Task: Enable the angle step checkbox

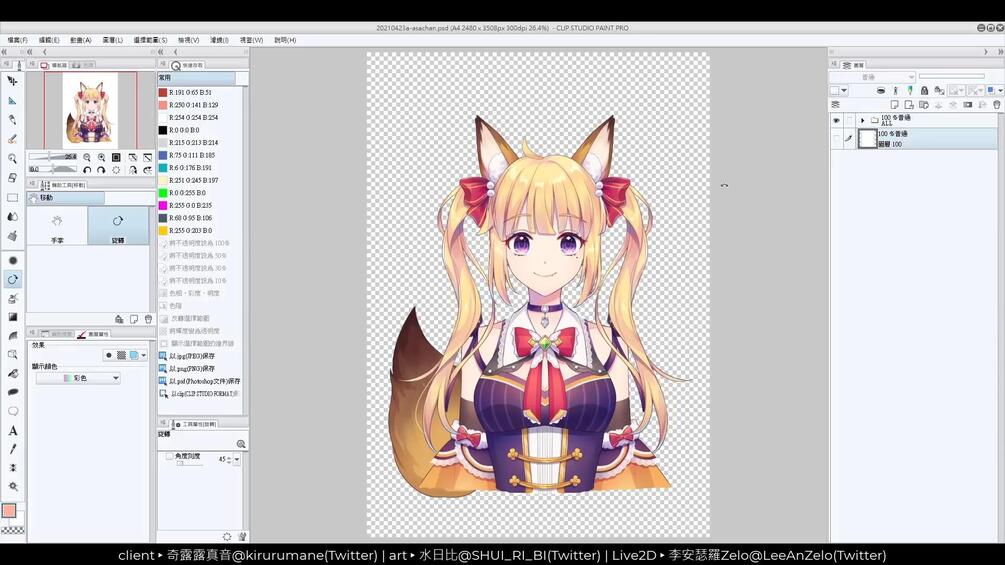Action: point(169,456)
